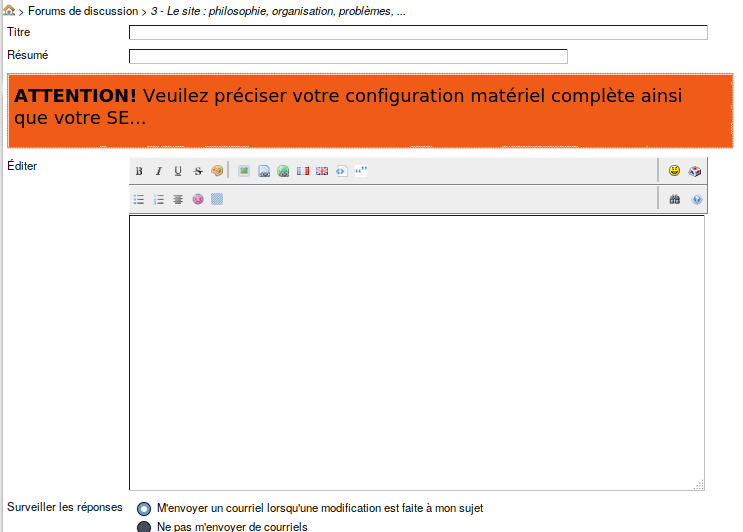Select 'M'envoyer un courriel' radio option

click(144, 509)
